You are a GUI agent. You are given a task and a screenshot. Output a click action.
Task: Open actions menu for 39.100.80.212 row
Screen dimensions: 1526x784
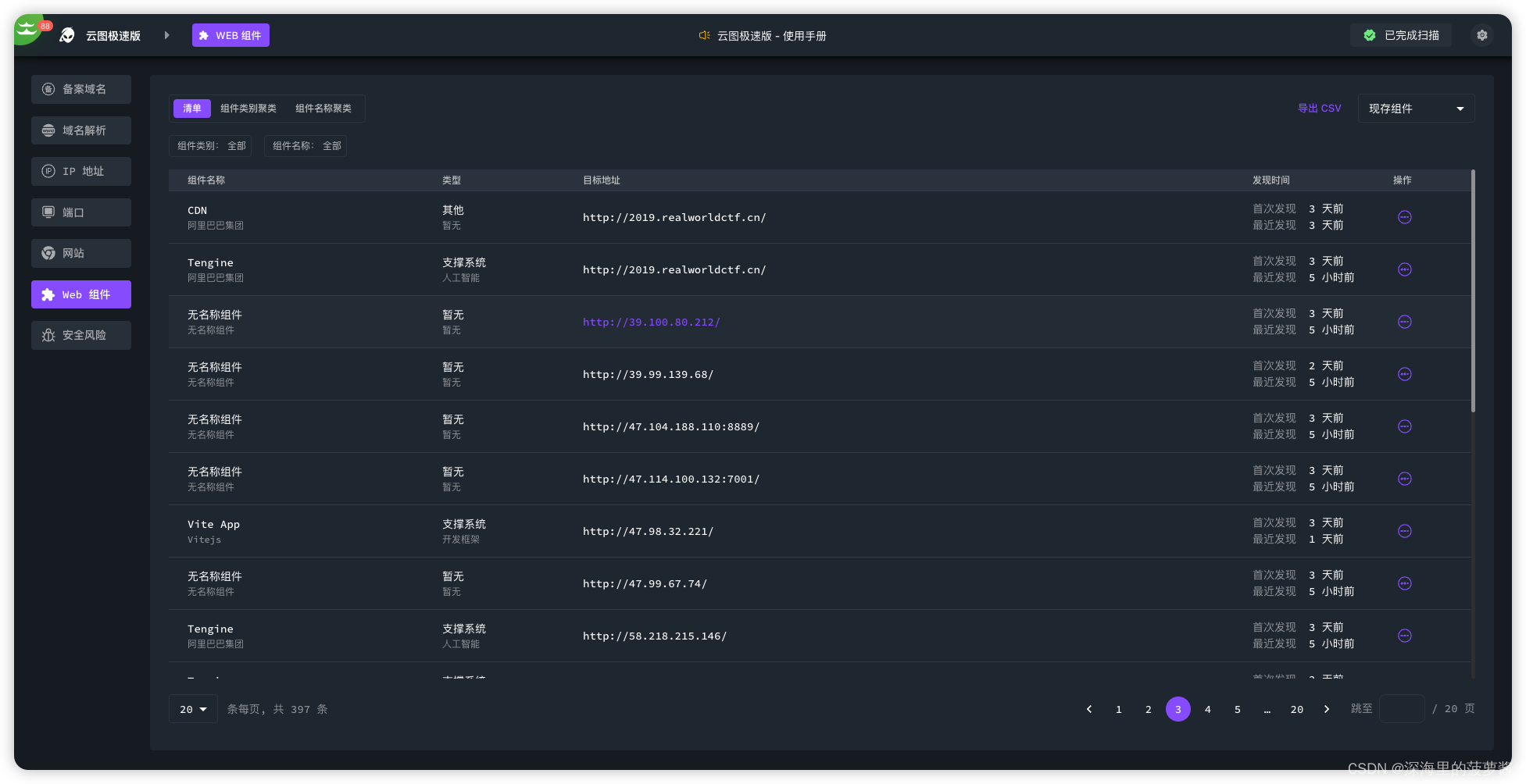tap(1404, 322)
